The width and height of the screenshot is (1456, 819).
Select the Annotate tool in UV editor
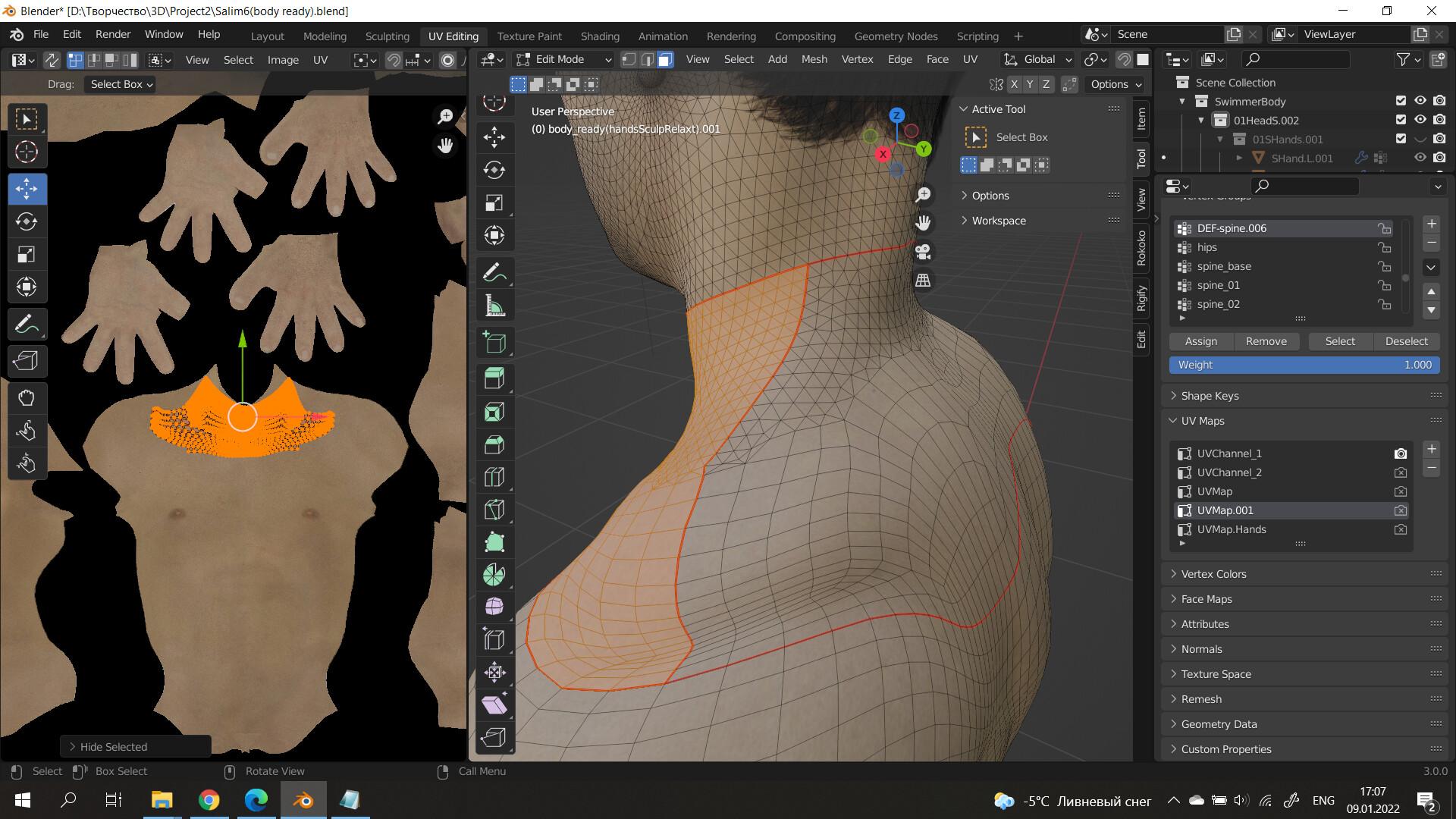pyautogui.click(x=27, y=325)
